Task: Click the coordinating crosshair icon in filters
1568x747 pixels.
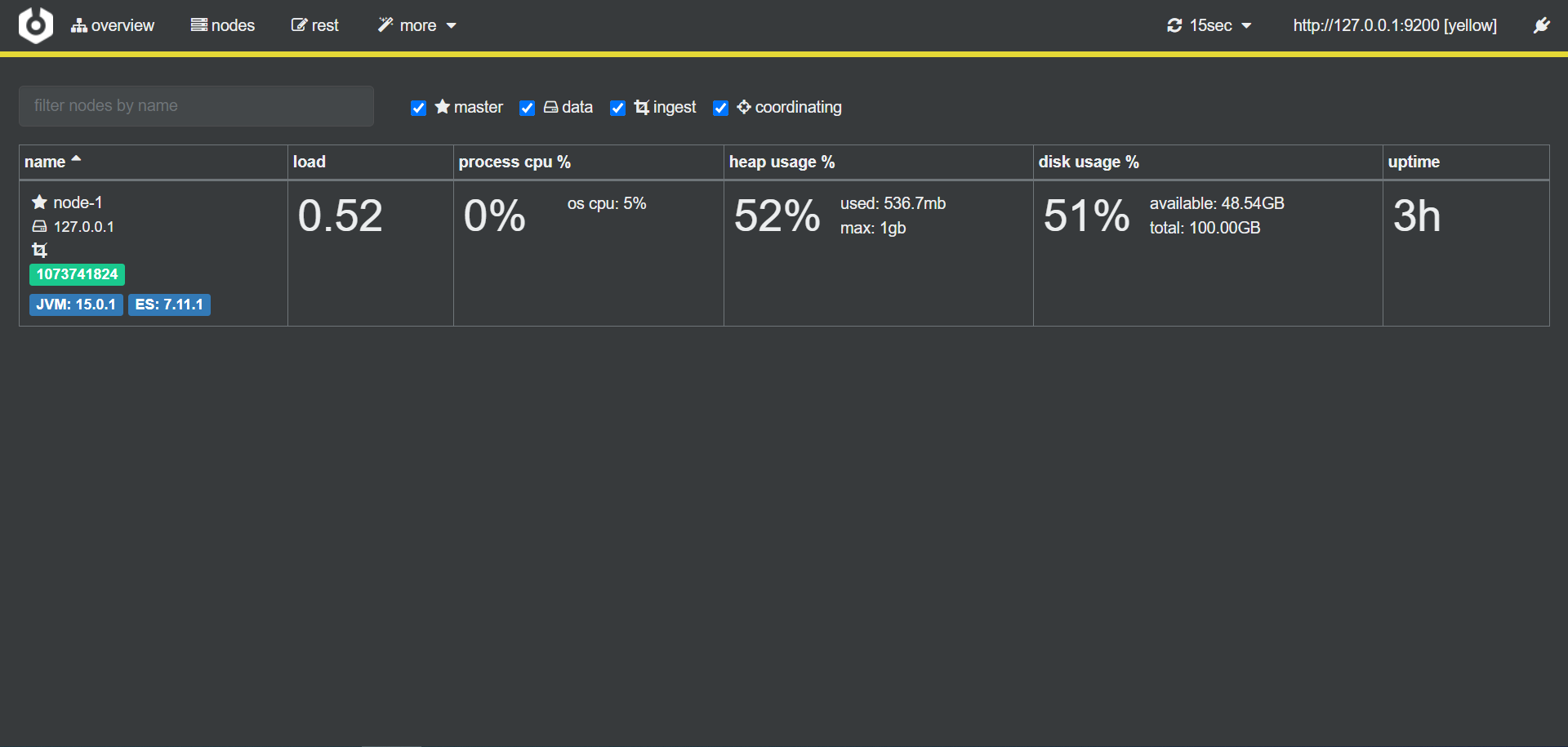Action: click(743, 107)
